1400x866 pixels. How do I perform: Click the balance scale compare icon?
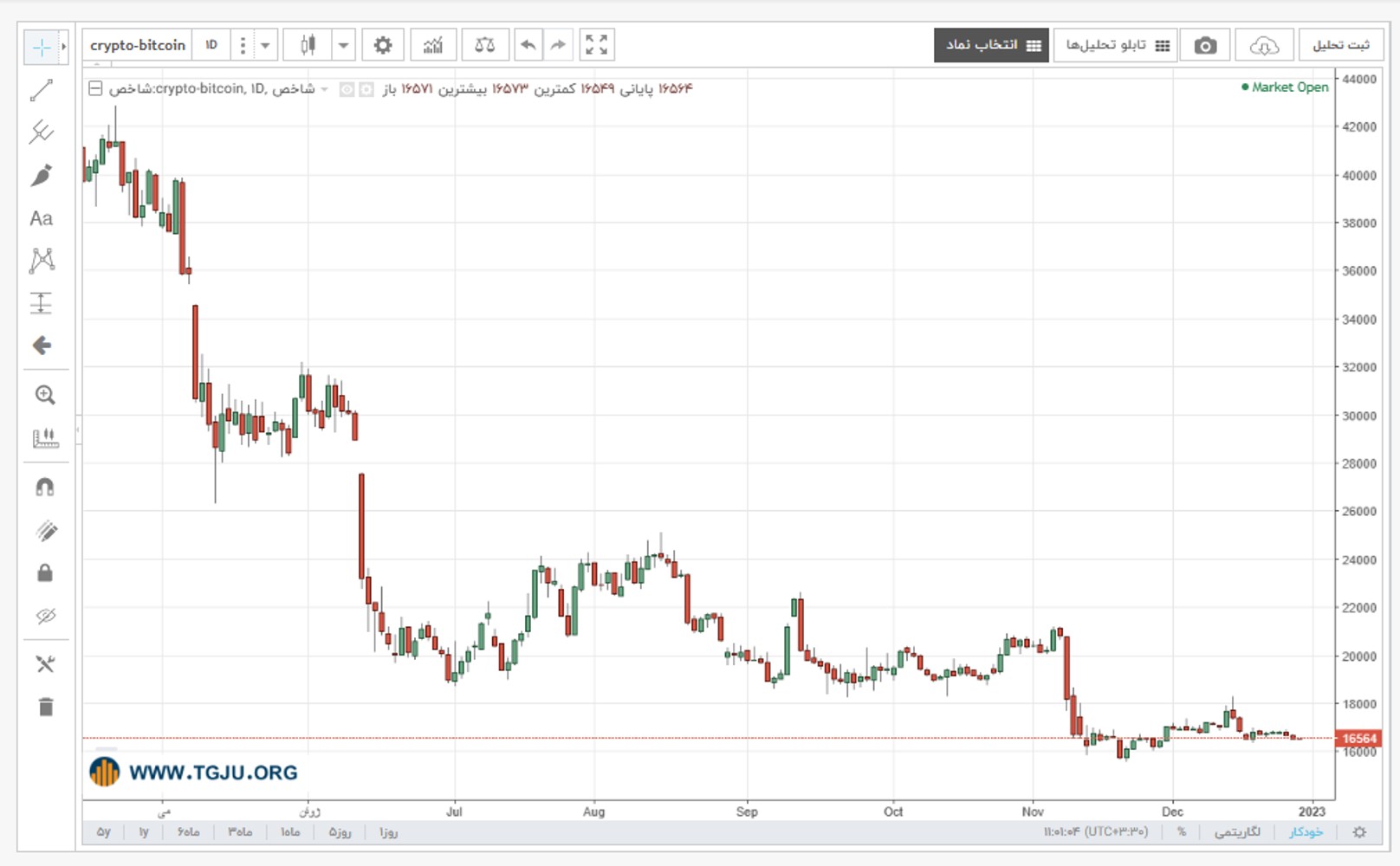coord(485,45)
